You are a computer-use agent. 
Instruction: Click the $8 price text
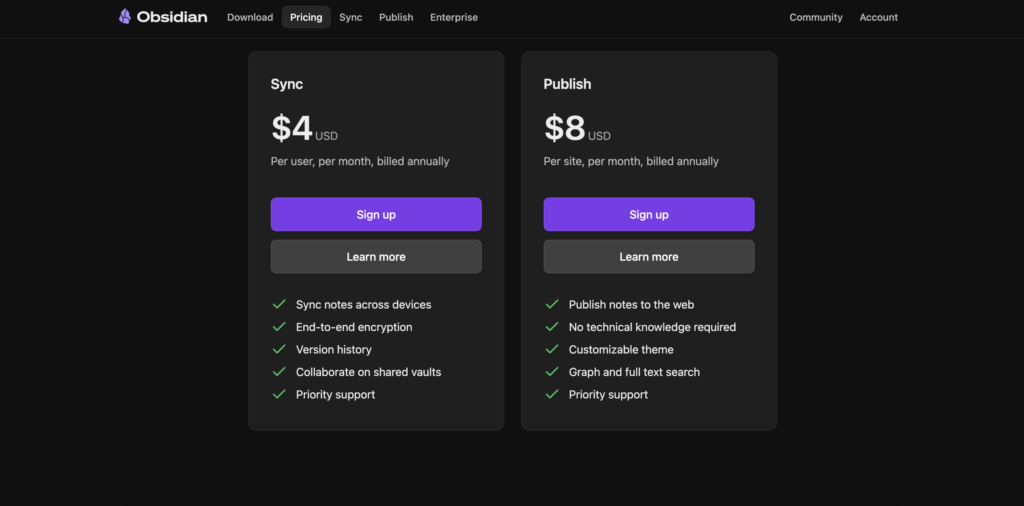tap(565, 128)
